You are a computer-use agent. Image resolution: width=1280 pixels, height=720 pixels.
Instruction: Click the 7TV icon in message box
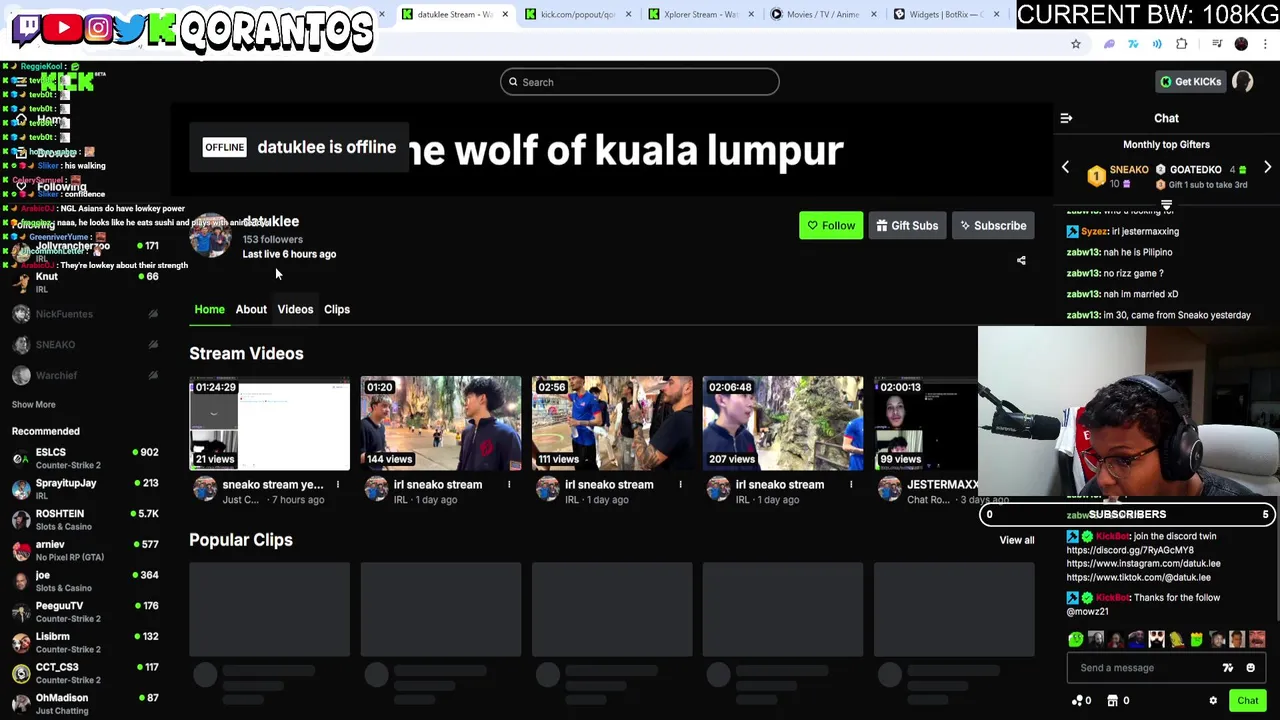coord(1228,668)
